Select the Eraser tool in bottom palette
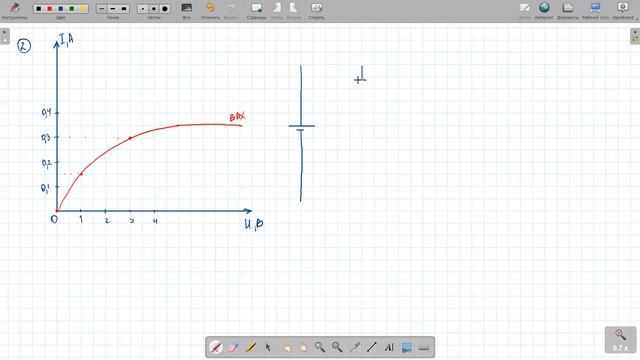This screenshot has height=360, width=640. click(x=233, y=347)
